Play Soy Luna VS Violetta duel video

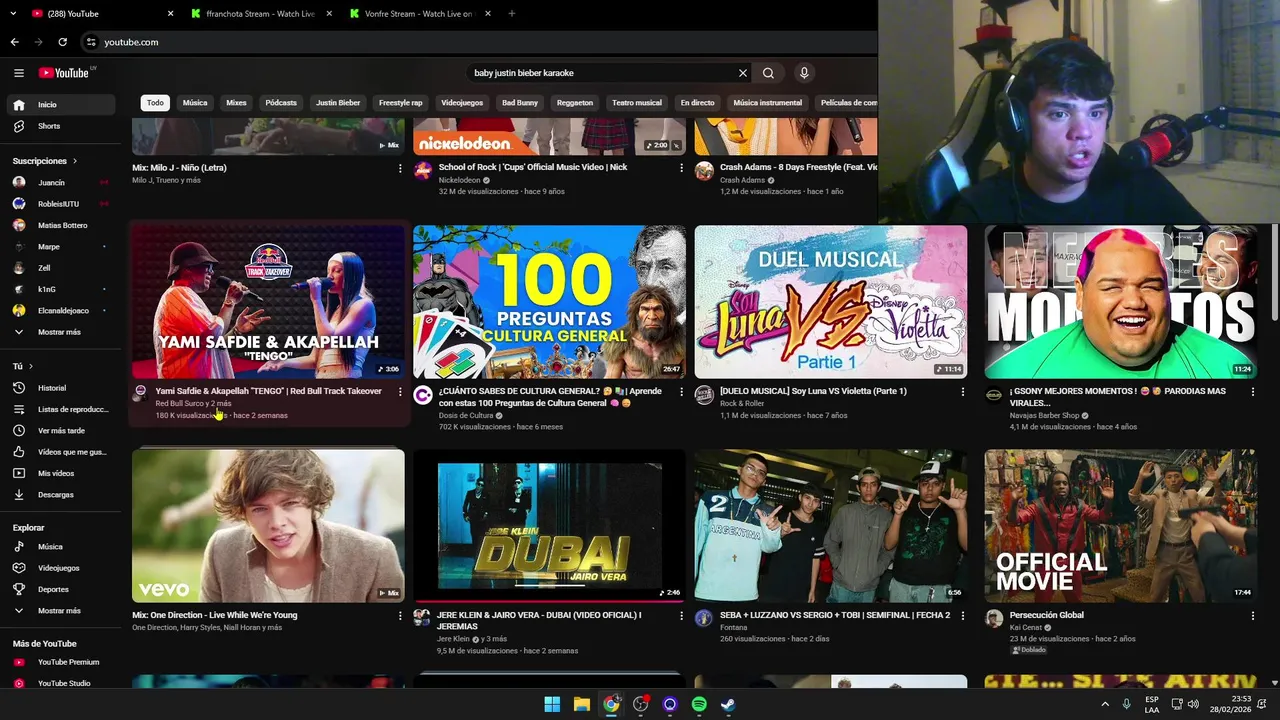[831, 301]
